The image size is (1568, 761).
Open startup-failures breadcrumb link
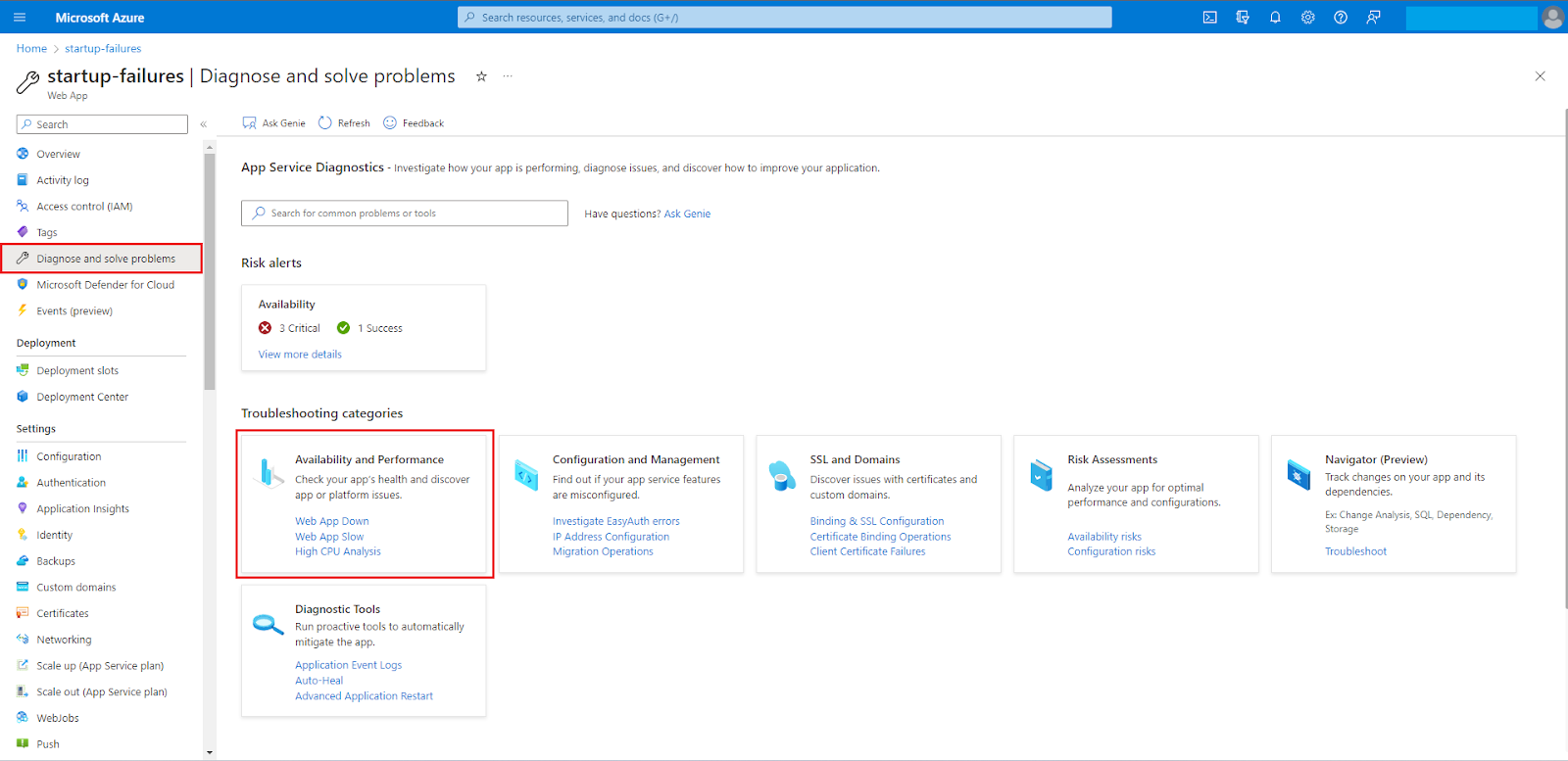(x=103, y=49)
